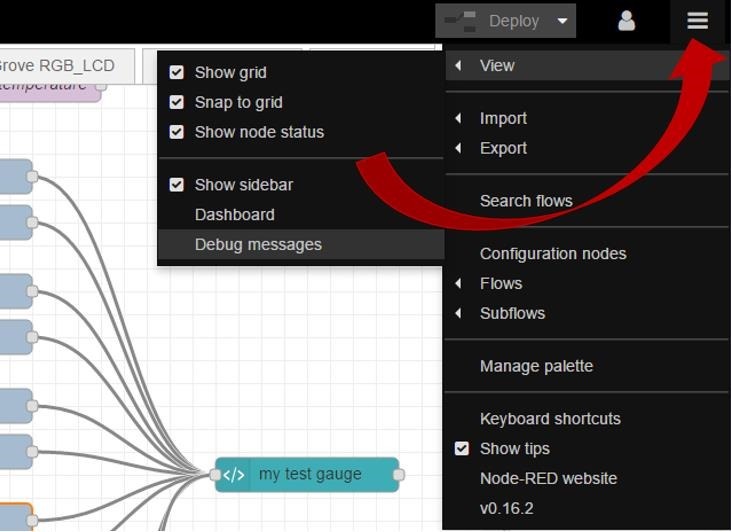Toggle the Show grid checkbox
The height and width of the screenshot is (532, 731).
(177, 73)
